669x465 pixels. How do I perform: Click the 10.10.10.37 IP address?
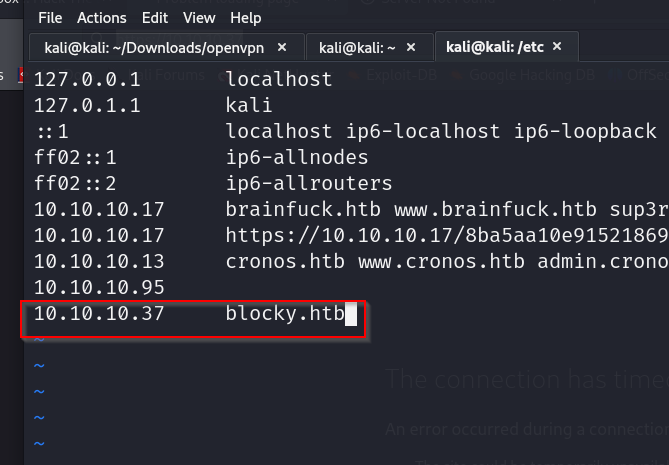[98, 314]
